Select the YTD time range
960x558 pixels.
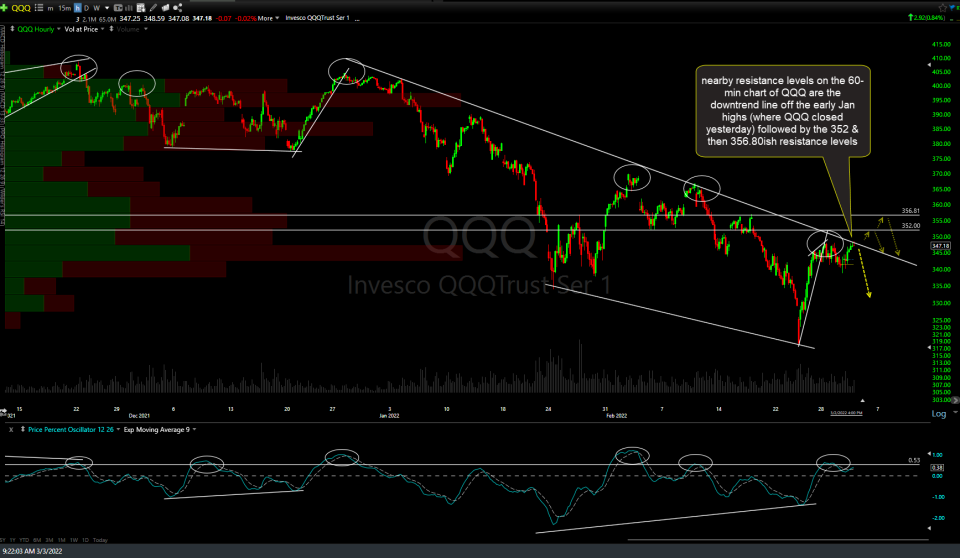24,540
